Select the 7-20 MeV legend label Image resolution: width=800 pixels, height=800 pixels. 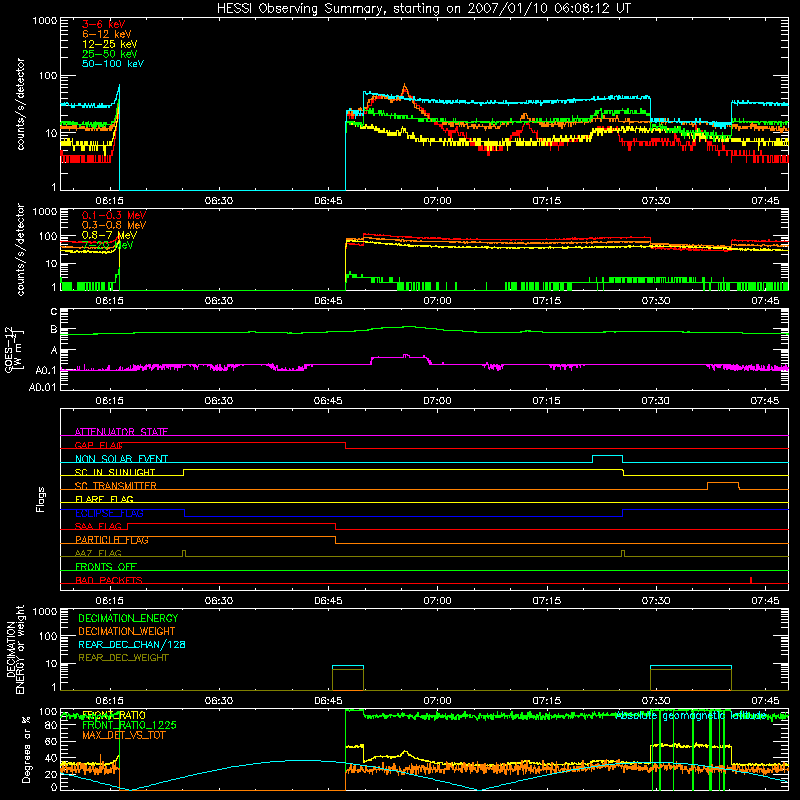click(108, 245)
